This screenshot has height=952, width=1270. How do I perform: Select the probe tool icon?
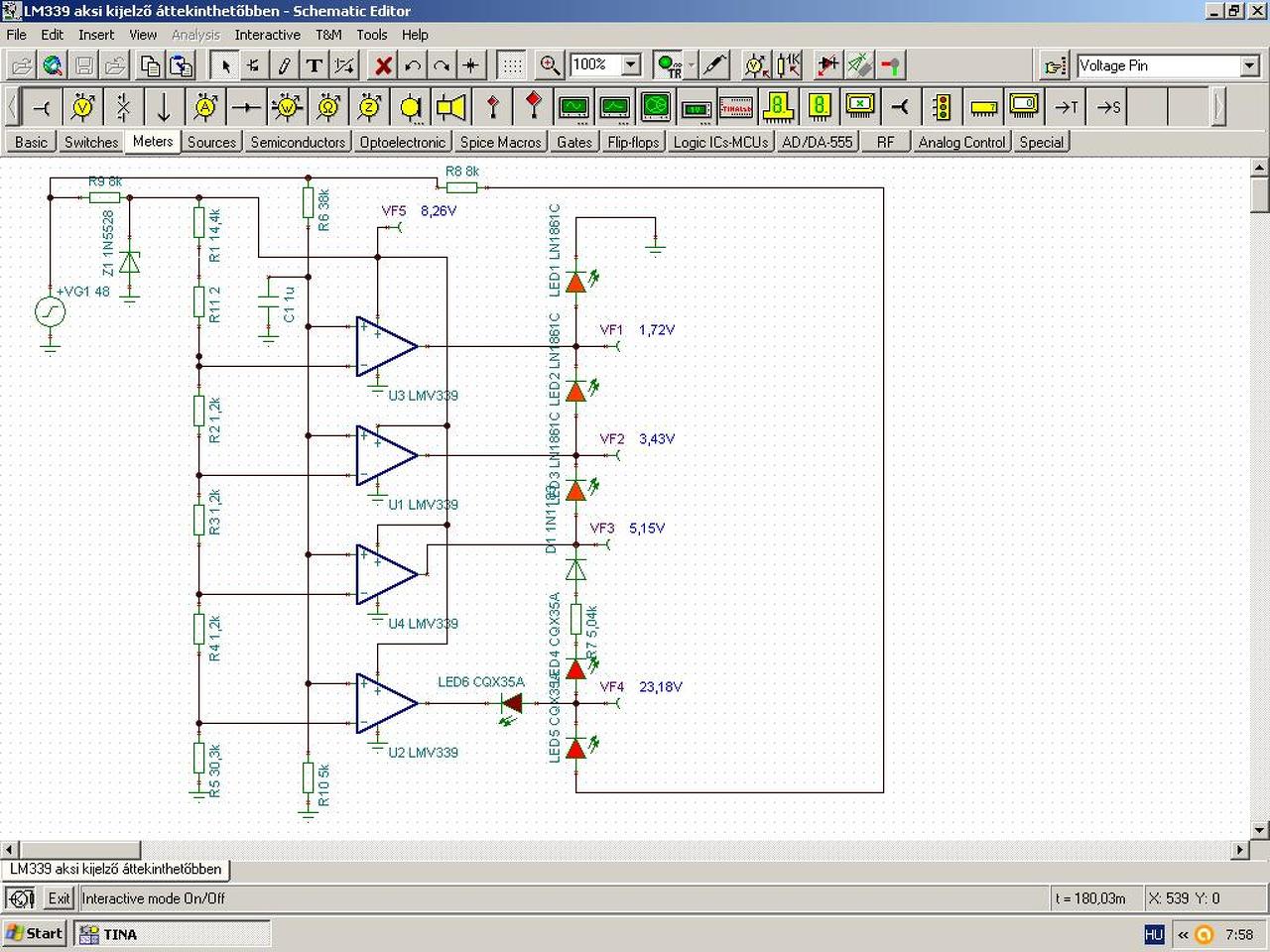[x=714, y=65]
